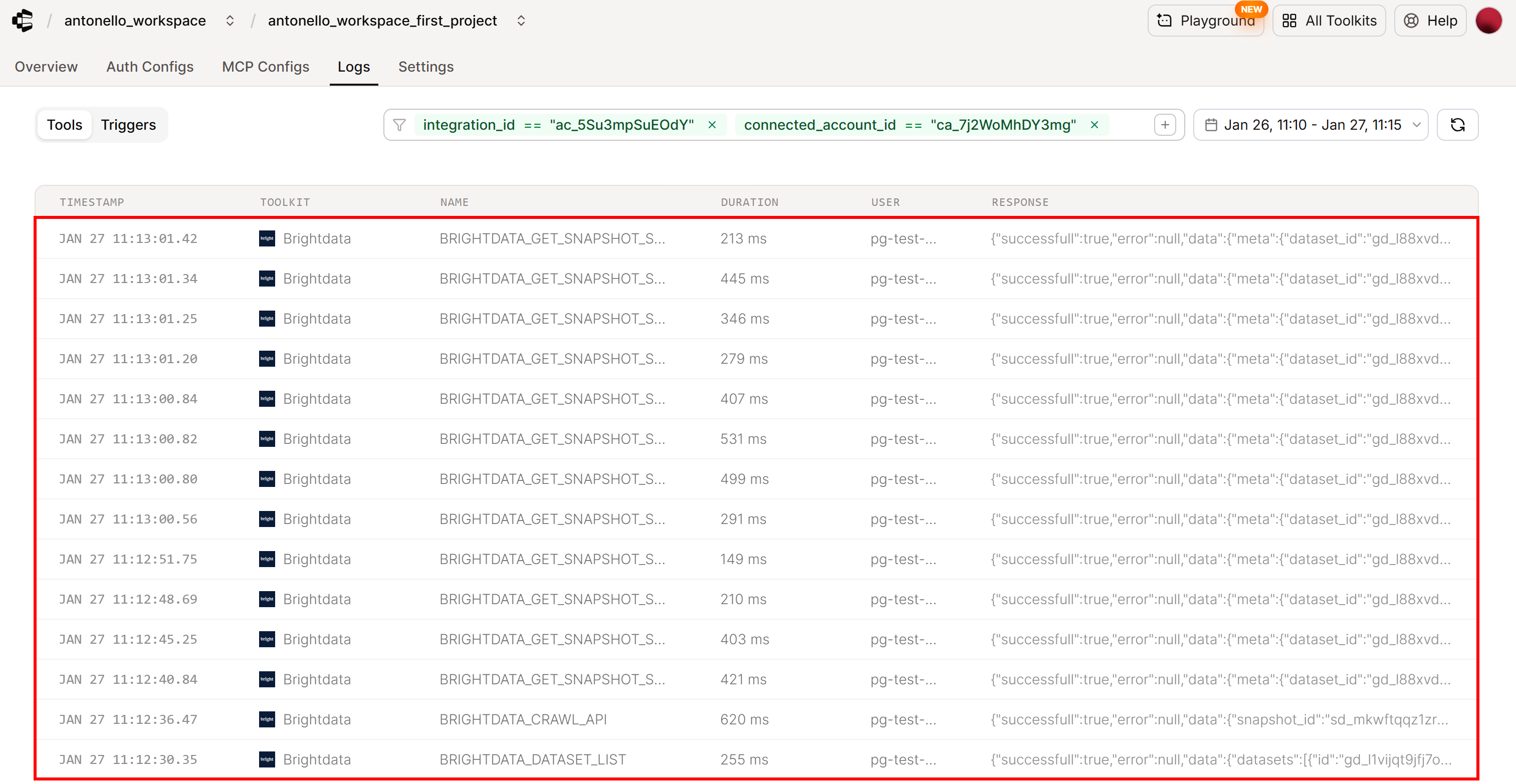Select the Tools toggle
Viewport: 1516px width, 784px height.
[x=65, y=125]
